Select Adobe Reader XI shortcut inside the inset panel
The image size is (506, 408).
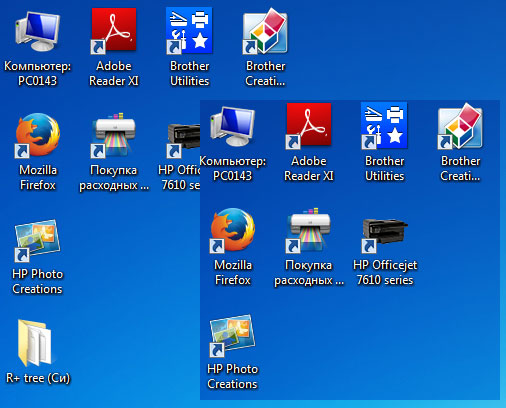309,126
